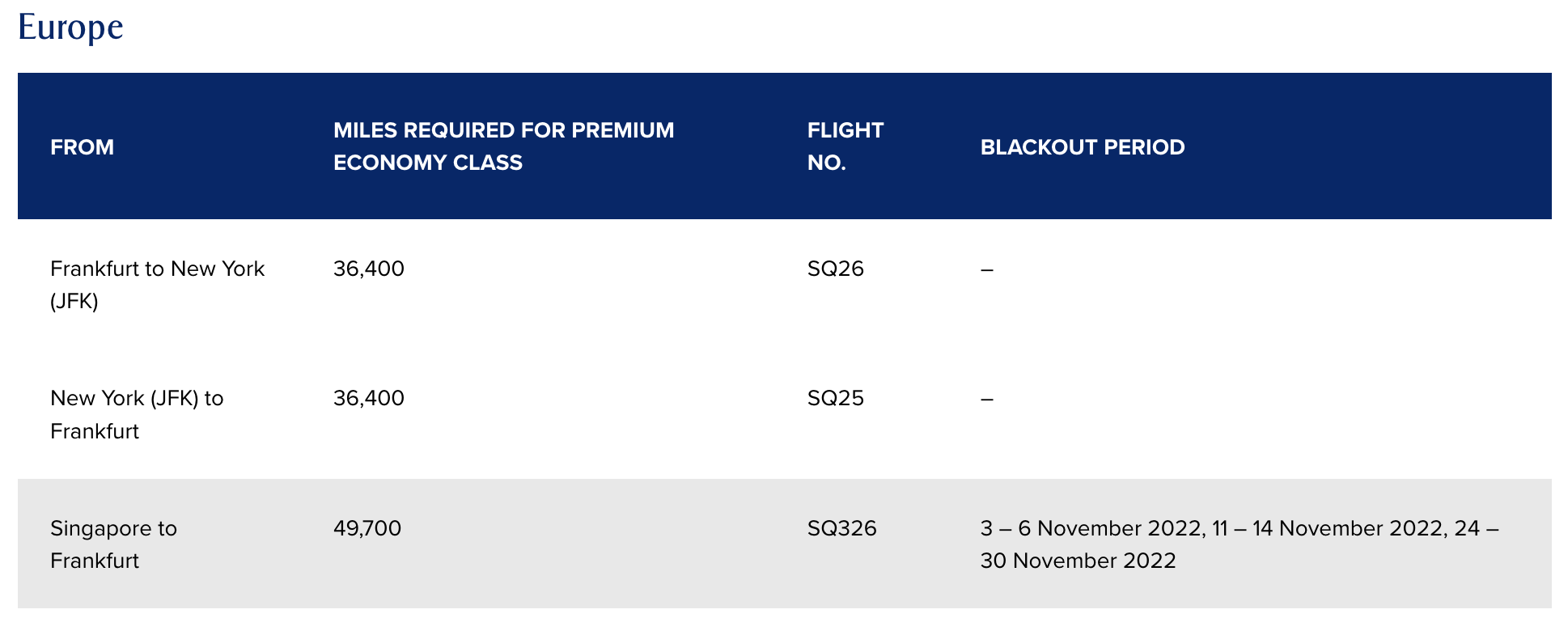Click the FLIGHT NO. column header
This screenshot has width=1568, height=618.
pos(845,146)
